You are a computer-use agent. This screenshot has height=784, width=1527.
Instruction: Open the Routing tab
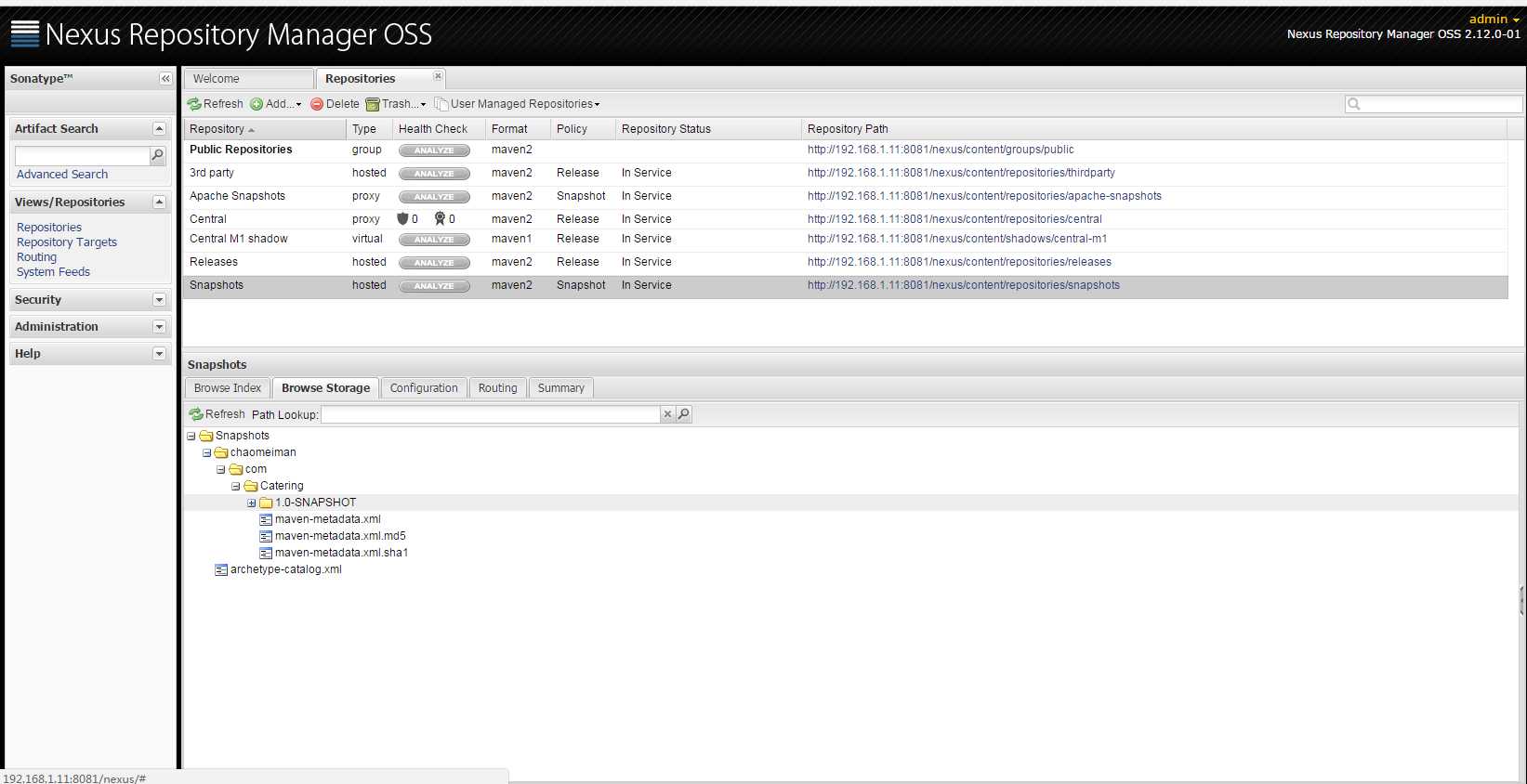[x=497, y=388]
